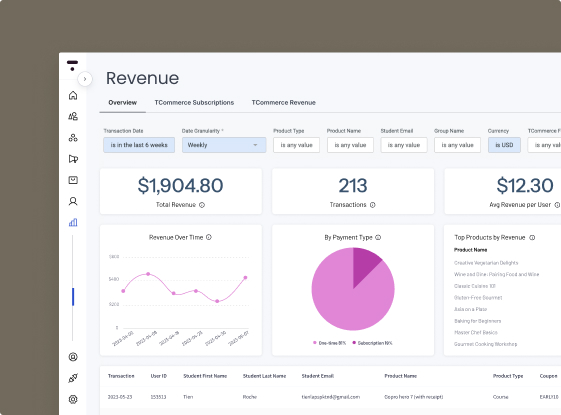Select 'Classic Cuisine 101' product
The height and width of the screenshot is (415, 561).
[x=474, y=286]
